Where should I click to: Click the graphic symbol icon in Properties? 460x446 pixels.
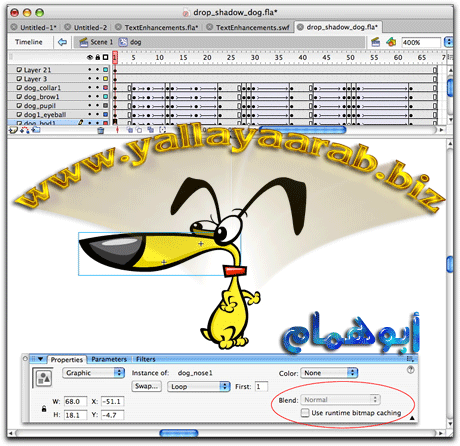click(x=44, y=378)
